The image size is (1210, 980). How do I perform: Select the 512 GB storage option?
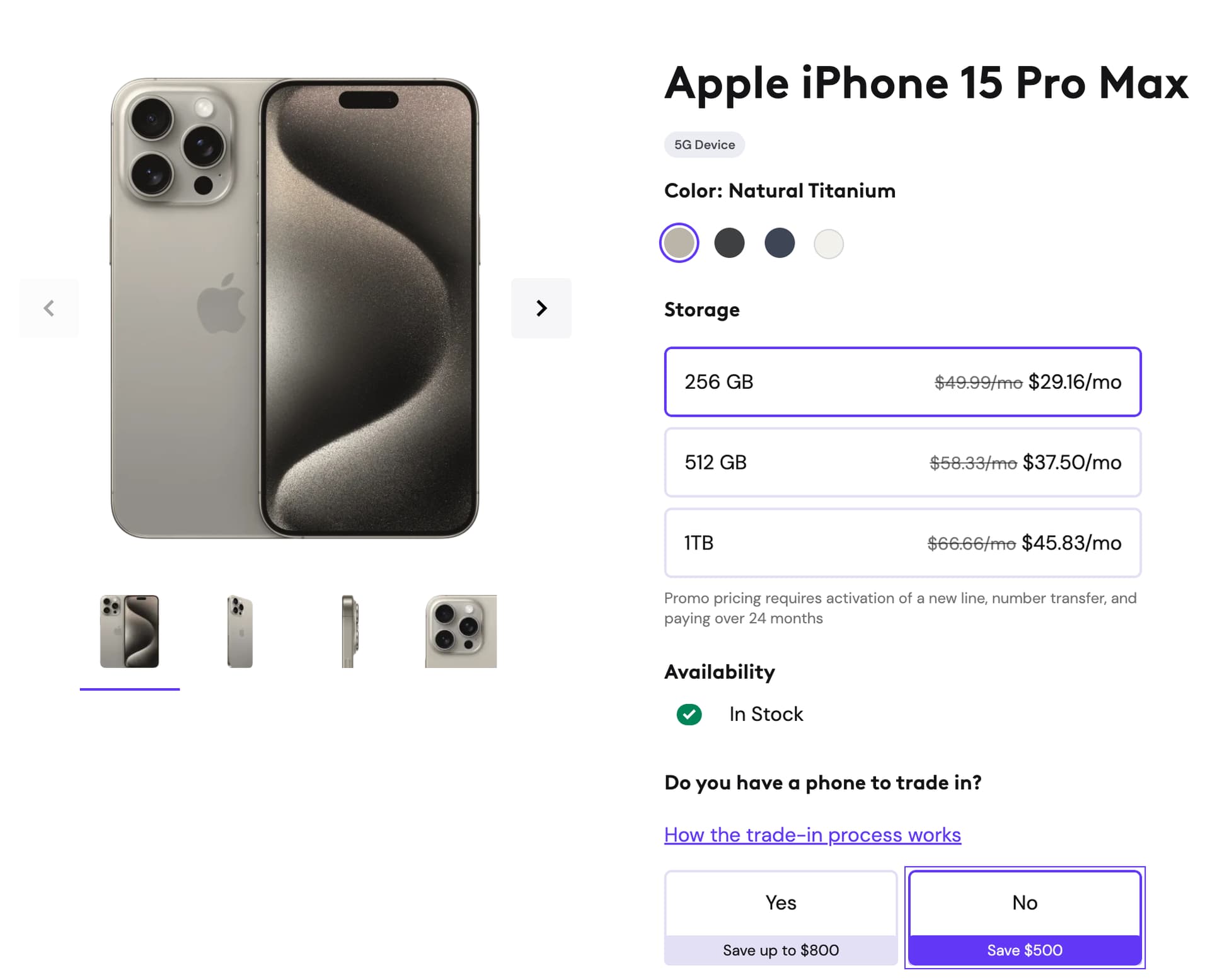[902, 463]
